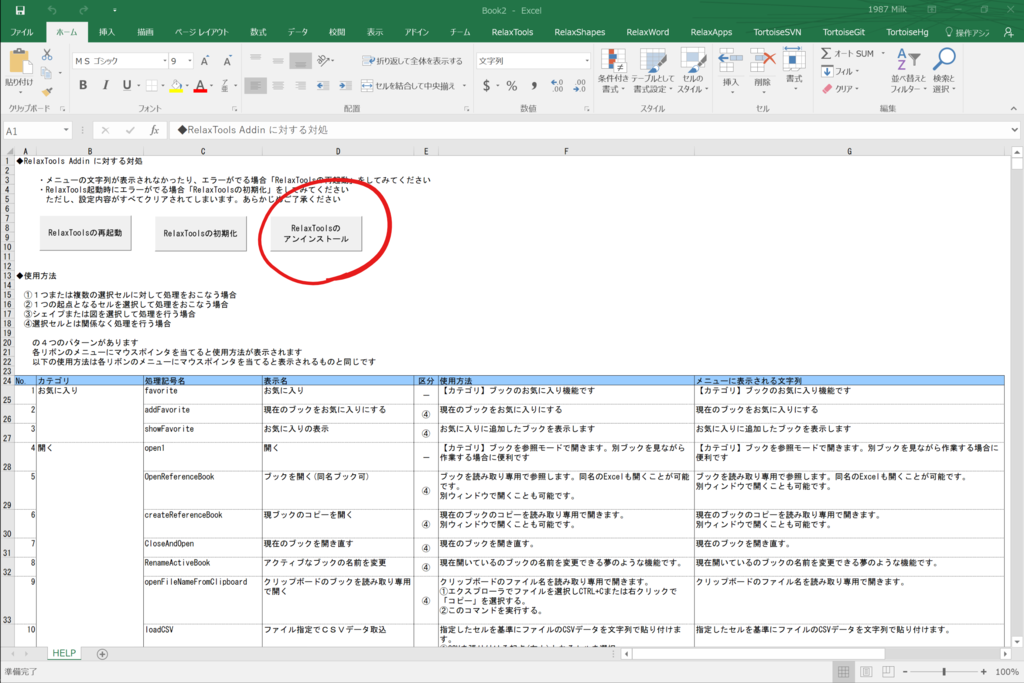Switch to Page Layout view in status bar
The height and width of the screenshot is (683, 1024).
866,671
